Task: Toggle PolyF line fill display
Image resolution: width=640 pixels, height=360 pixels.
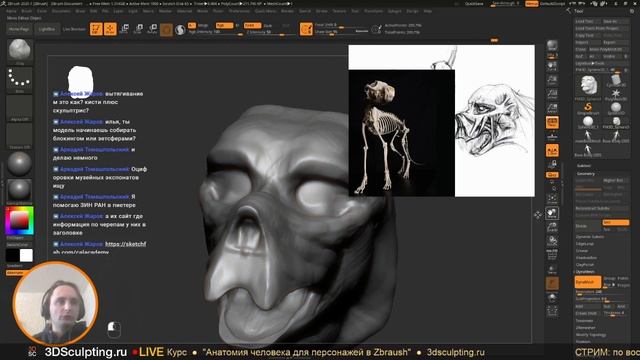Action: (x=552, y=255)
